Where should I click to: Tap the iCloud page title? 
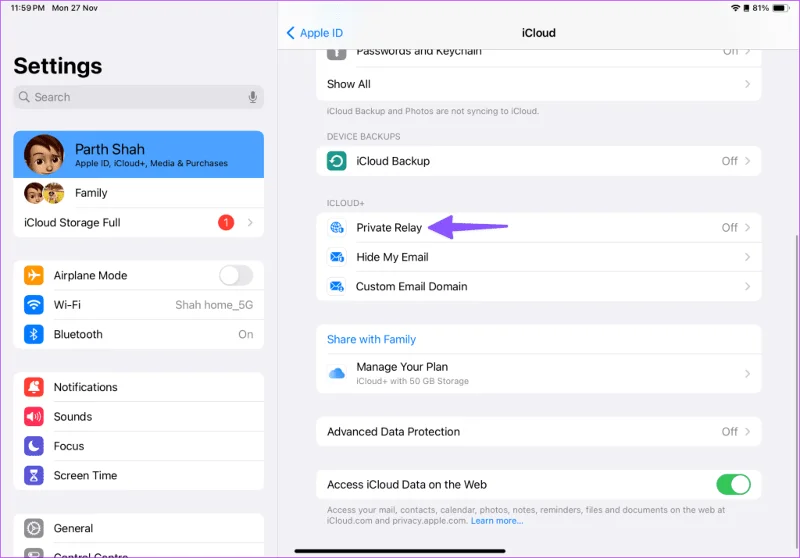[539, 33]
